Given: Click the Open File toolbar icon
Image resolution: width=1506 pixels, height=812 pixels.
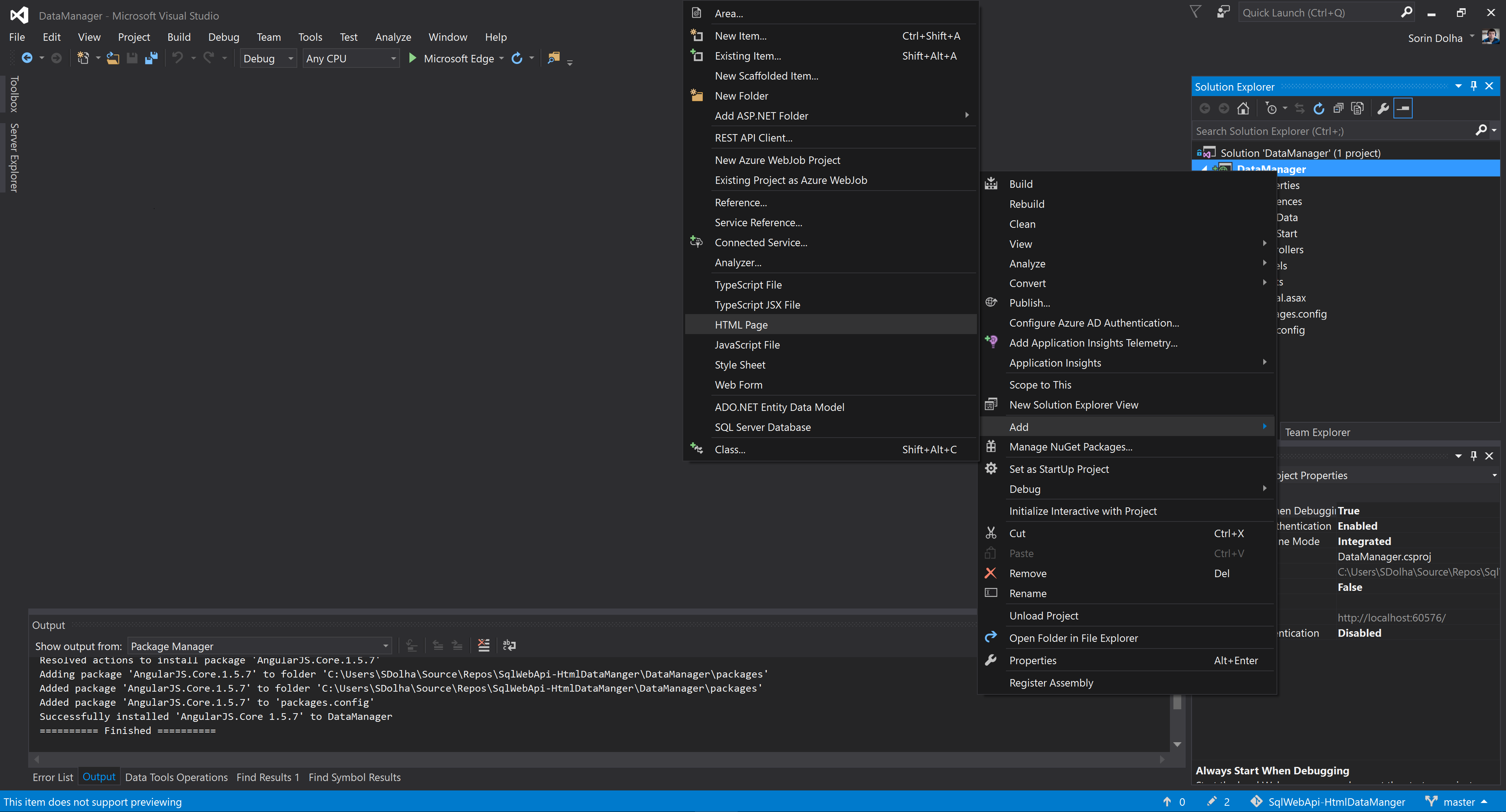Looking at the screenshot, I should 113,58.
